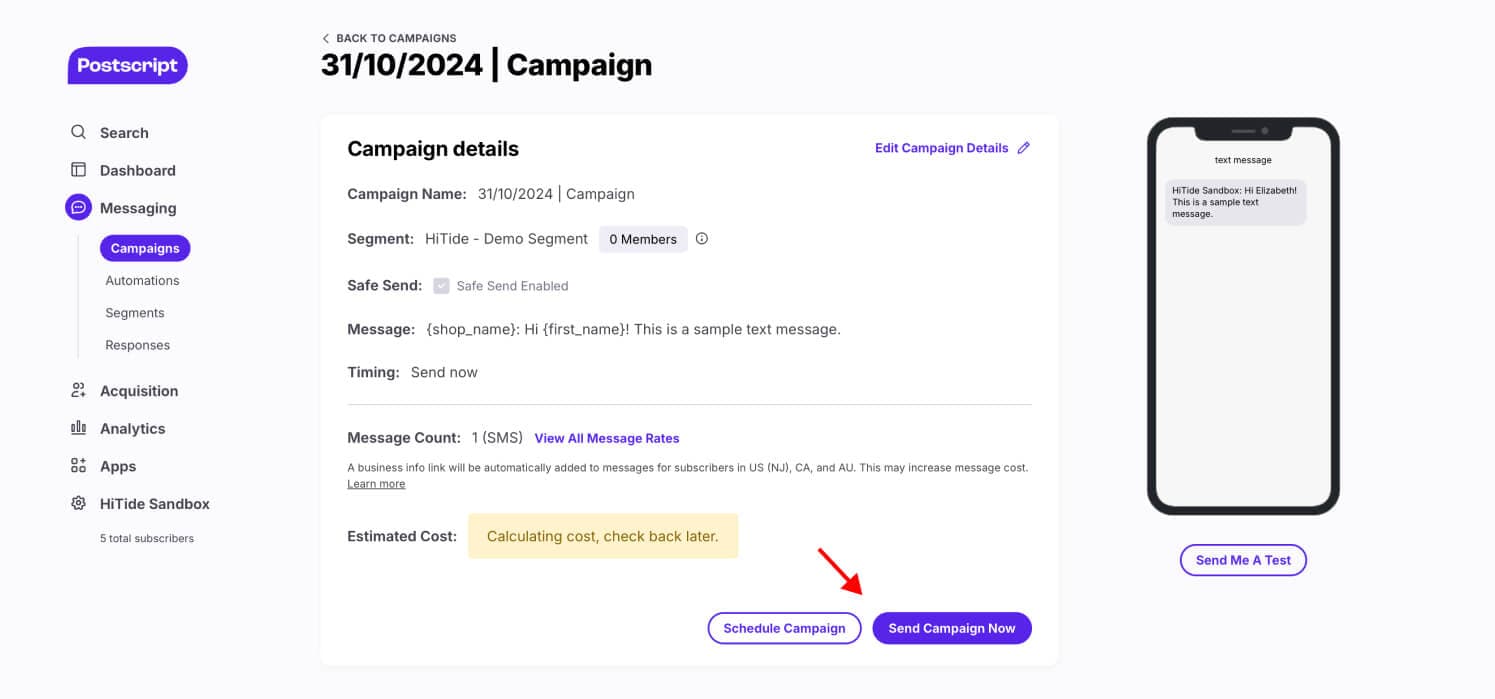This screenshot has height=699, width=1495.
Task: Click the Postscript logo
Action: coord(128,66)
